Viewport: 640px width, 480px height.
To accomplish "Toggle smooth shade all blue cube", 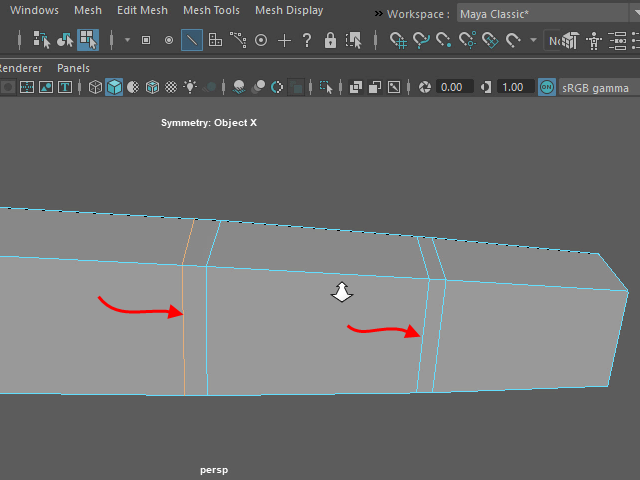I will tap(115, 87).
